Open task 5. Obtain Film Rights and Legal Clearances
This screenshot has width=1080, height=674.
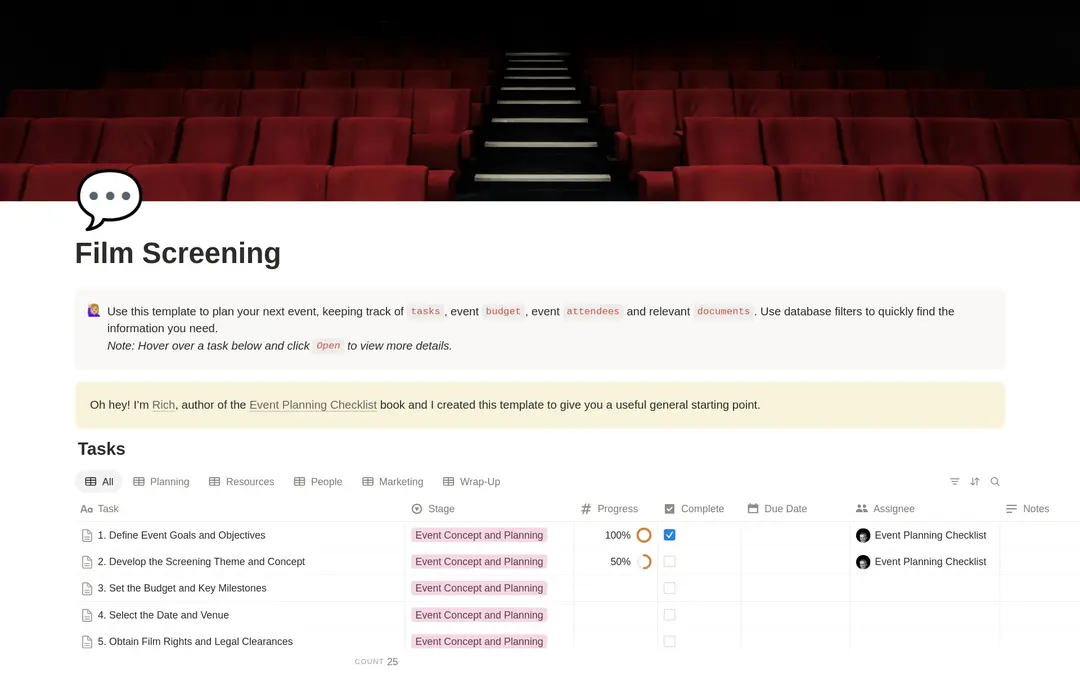195,641
